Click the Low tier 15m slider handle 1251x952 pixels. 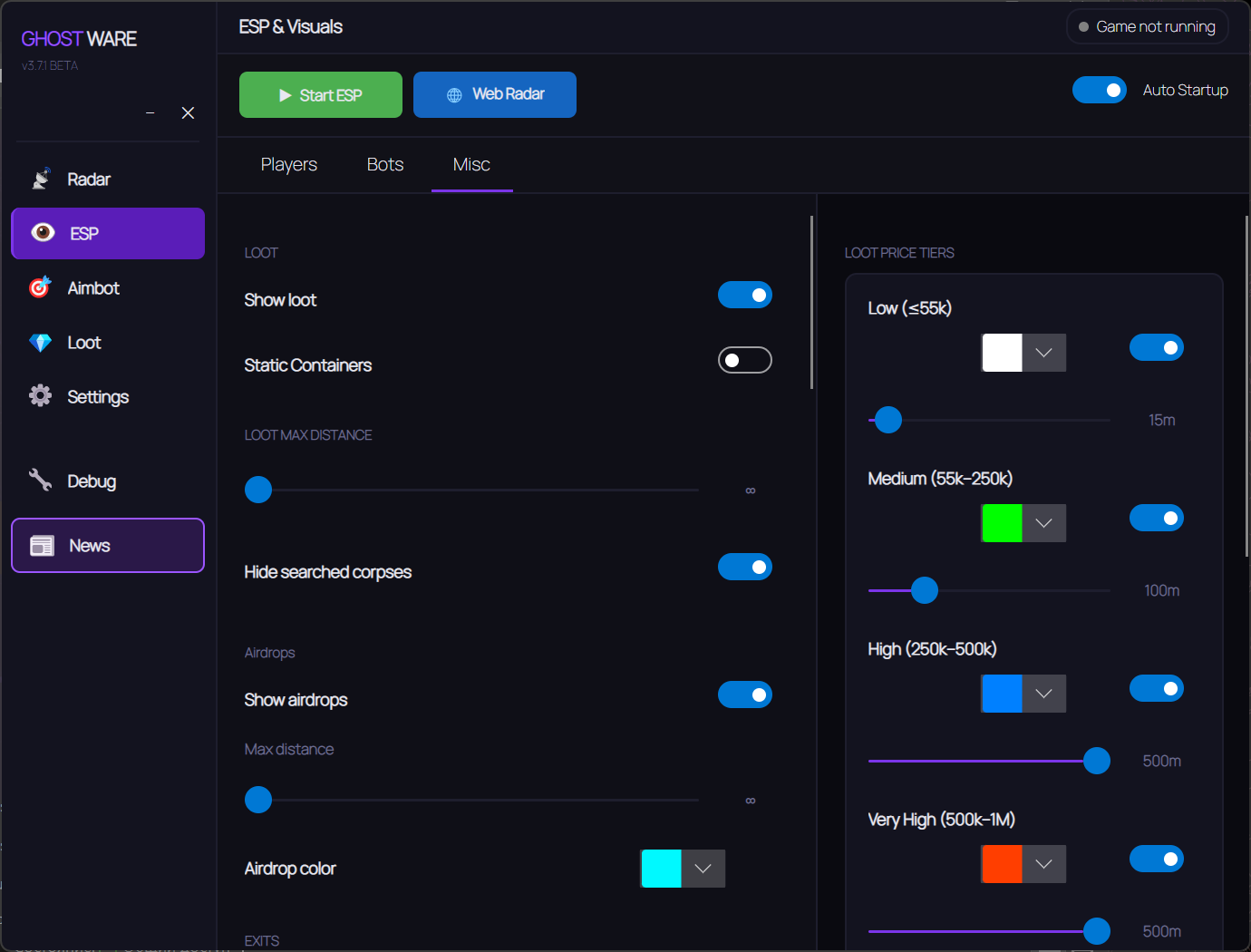coord(888,420)
